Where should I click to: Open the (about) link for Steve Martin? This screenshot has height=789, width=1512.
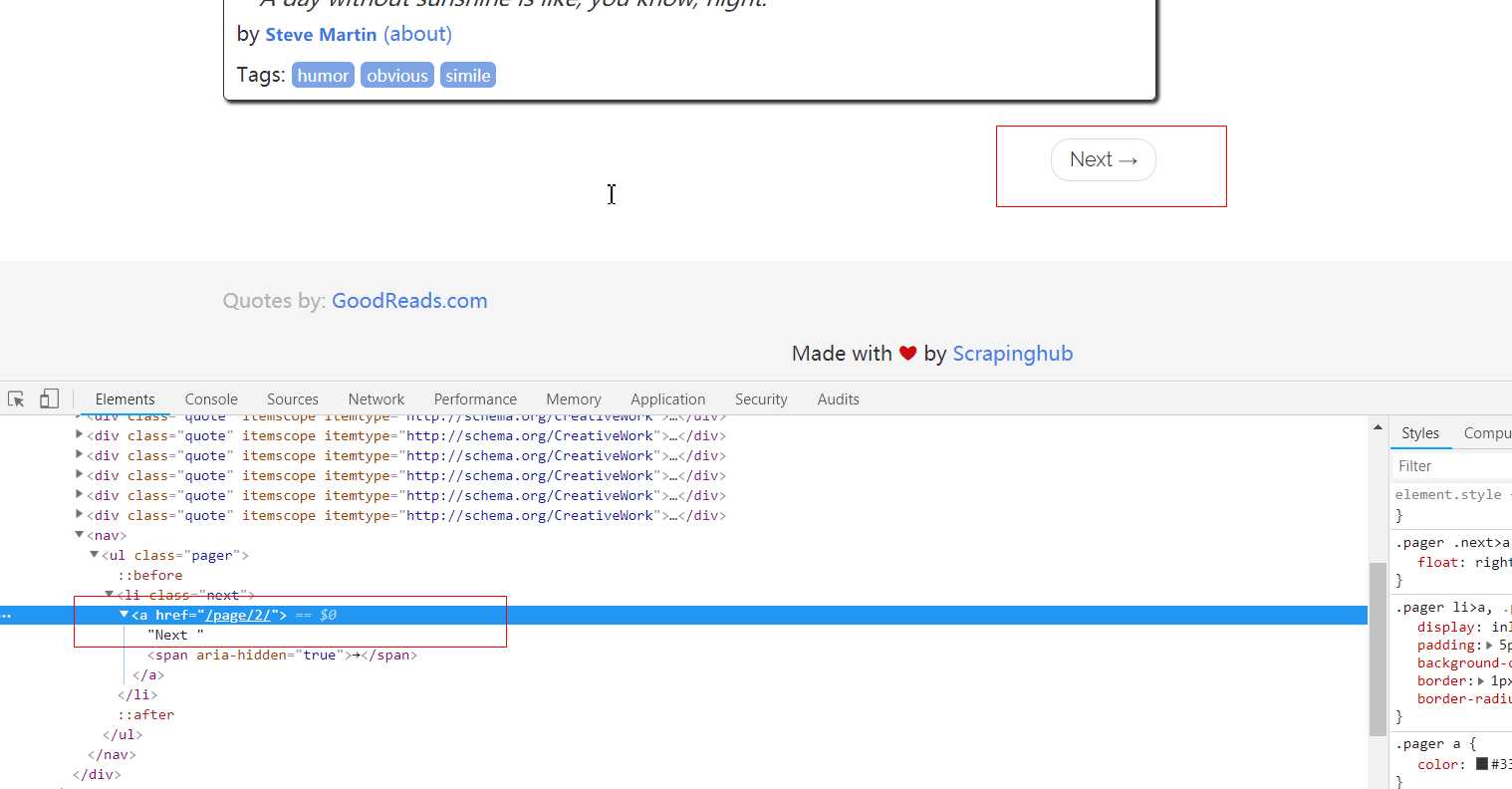pyautogui.click(x=417, y=34)
